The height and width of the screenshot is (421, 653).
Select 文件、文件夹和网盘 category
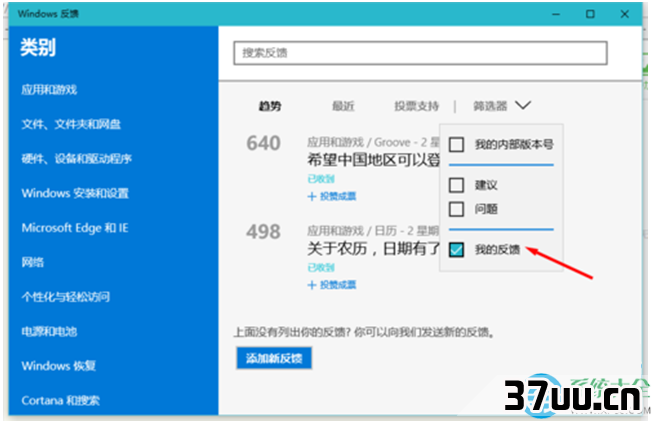pyautogui.click(x=71, y=124)
